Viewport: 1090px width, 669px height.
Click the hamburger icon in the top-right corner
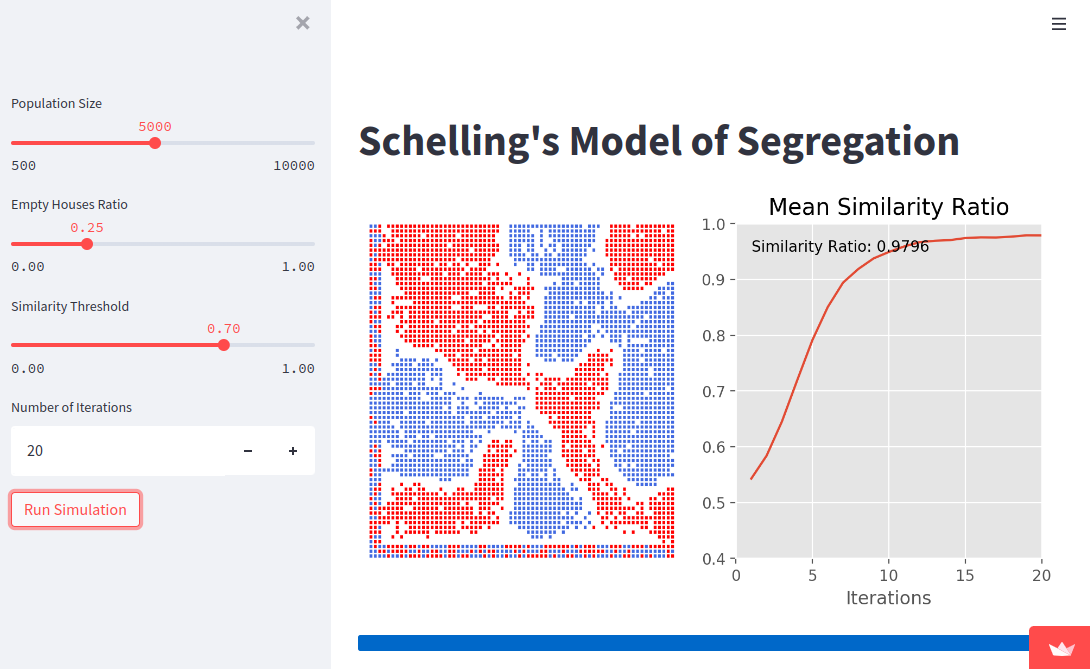tap(1059, 23)
